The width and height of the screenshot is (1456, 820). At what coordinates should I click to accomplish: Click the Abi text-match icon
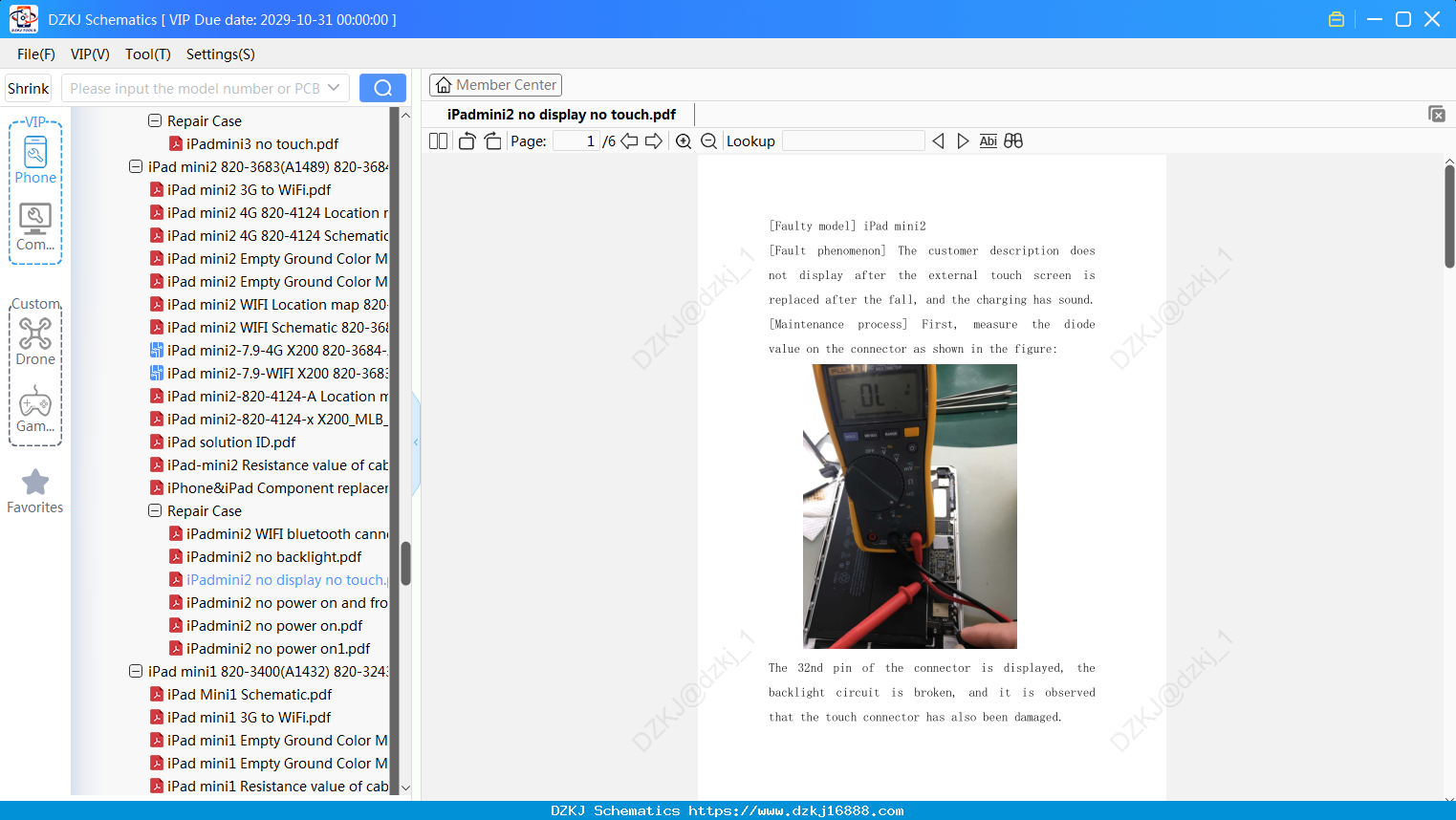coord(989,141)
